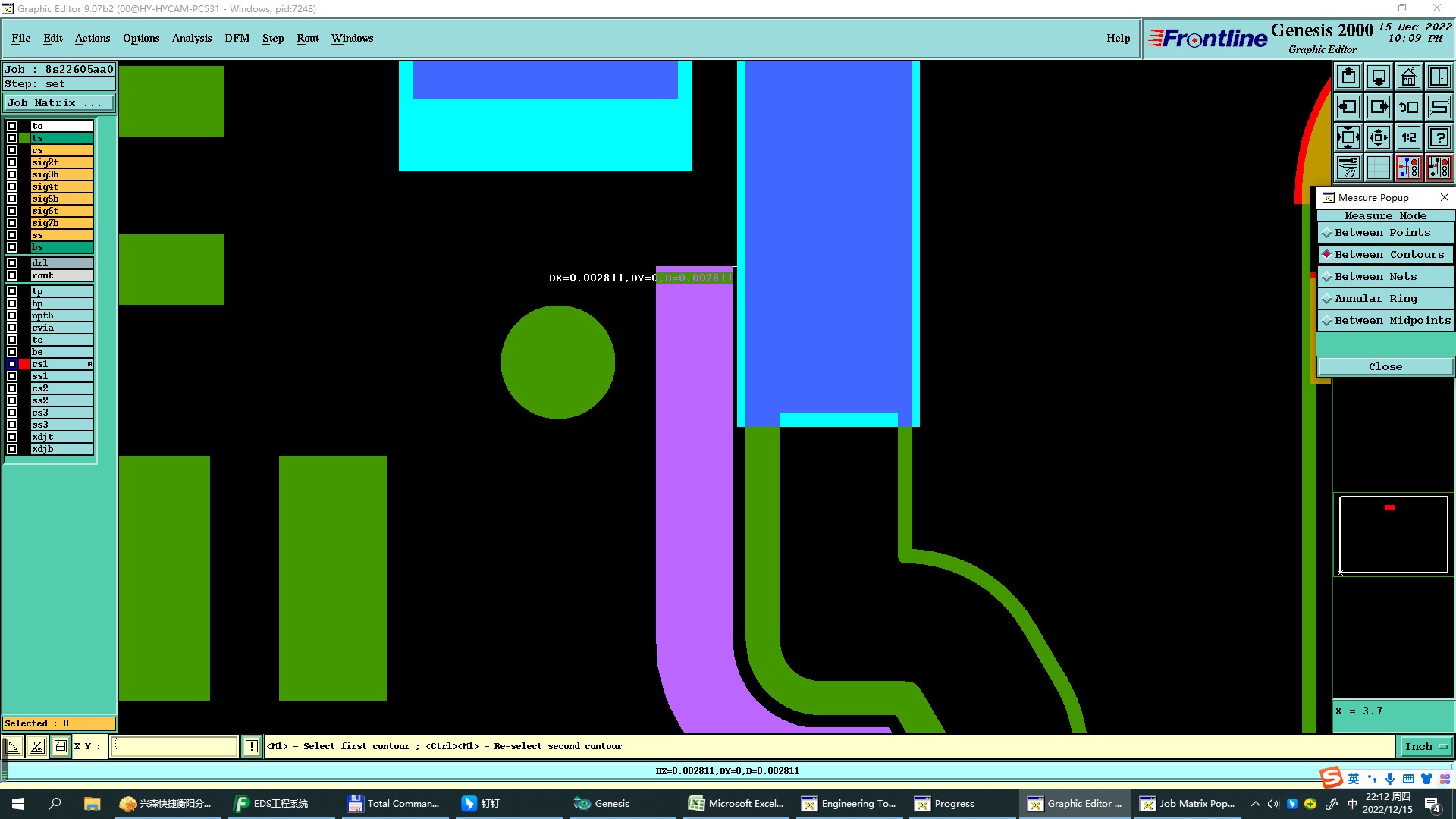Click Close in Measure Popup
The width and height of the screenshot is (1456, 819).
[1385, 366]
